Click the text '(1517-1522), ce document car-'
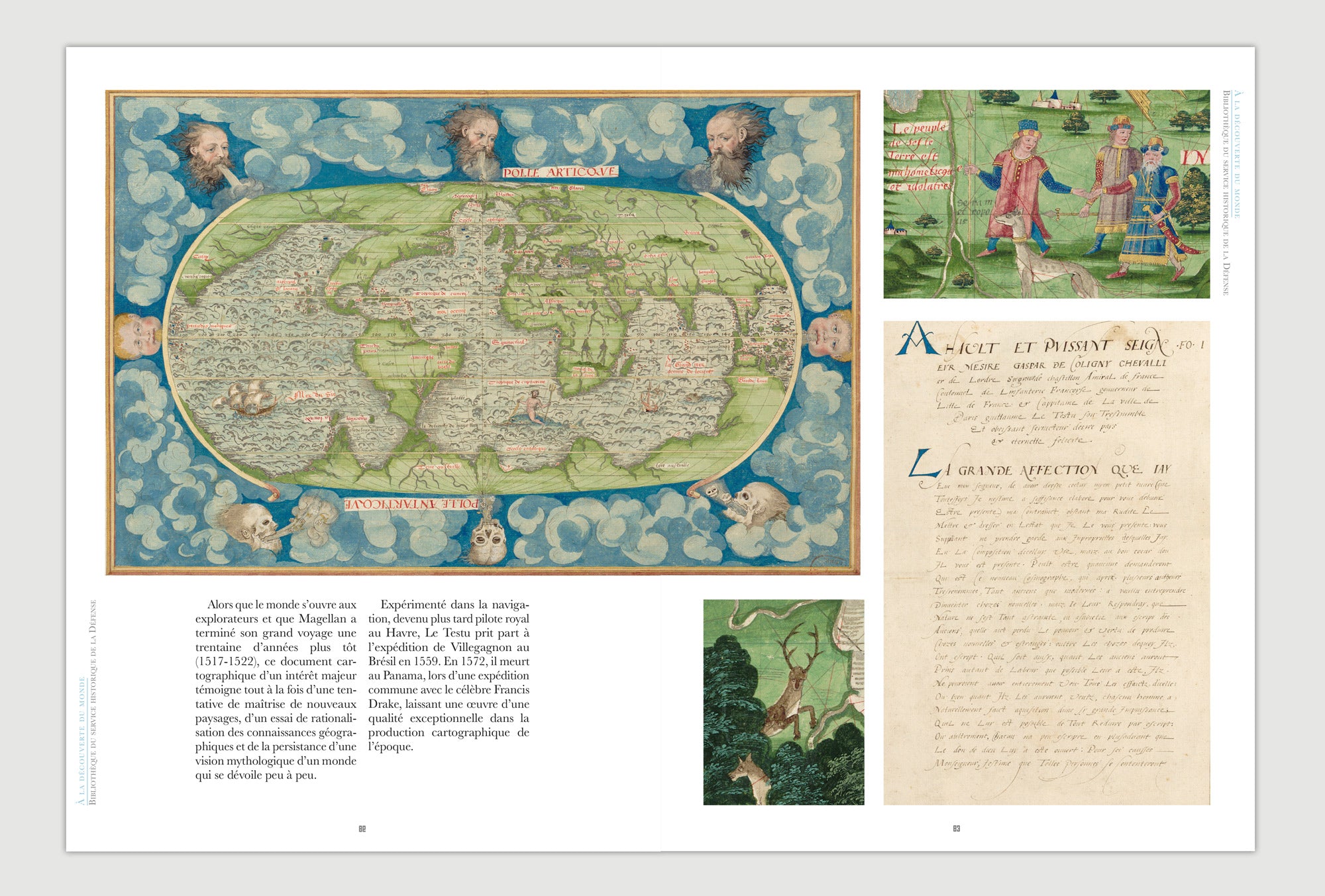1325x896 pixels. pos(276,662)
